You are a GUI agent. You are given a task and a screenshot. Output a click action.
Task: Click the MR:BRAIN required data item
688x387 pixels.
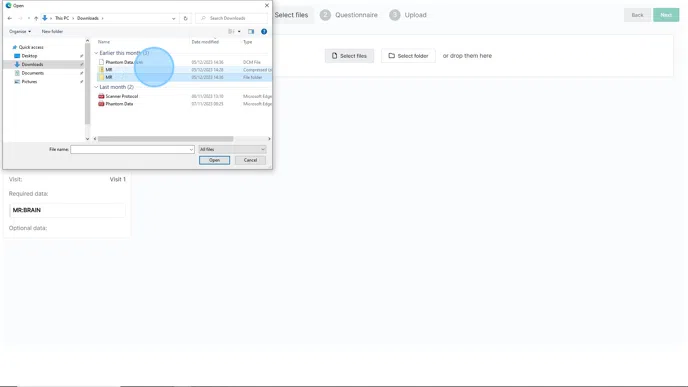tap(67, 210)
